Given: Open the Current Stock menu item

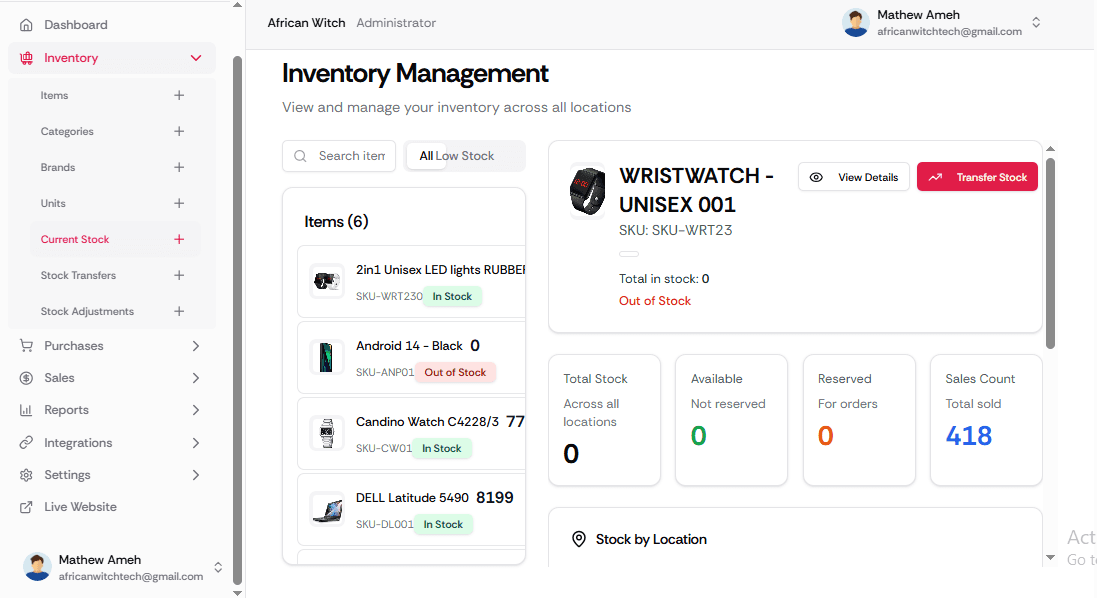Looking at the screenshot, I should coord(75,239).
